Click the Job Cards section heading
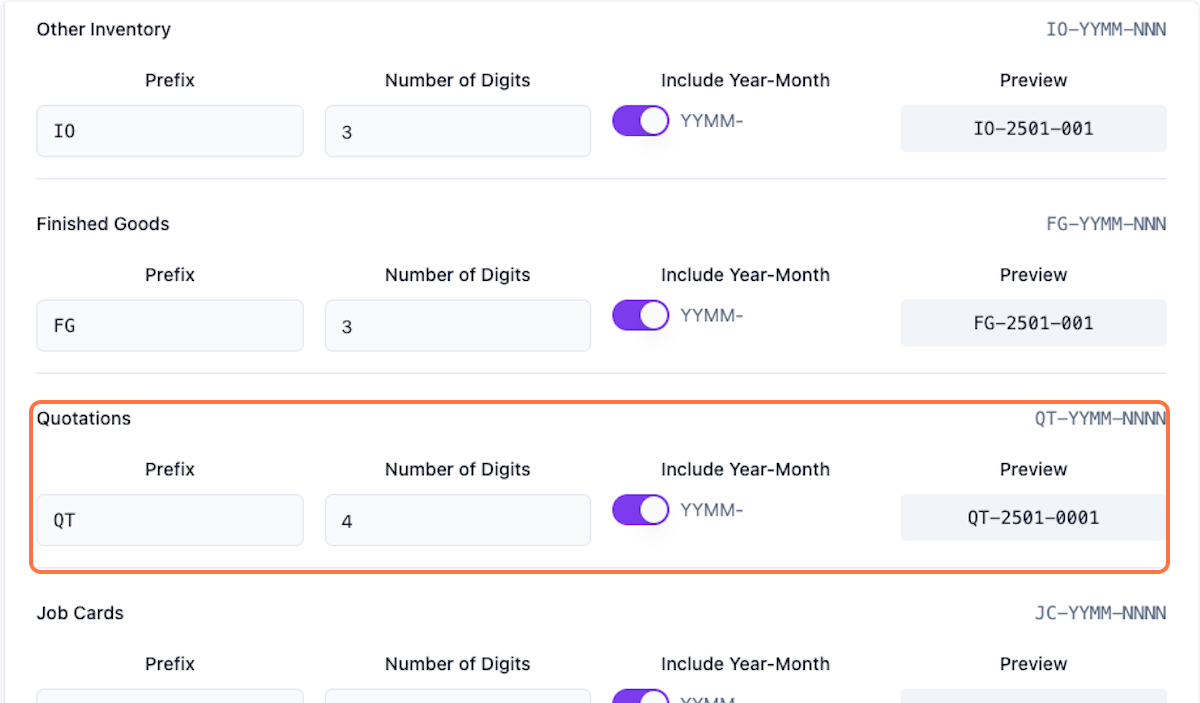 (x=80, y=613)
